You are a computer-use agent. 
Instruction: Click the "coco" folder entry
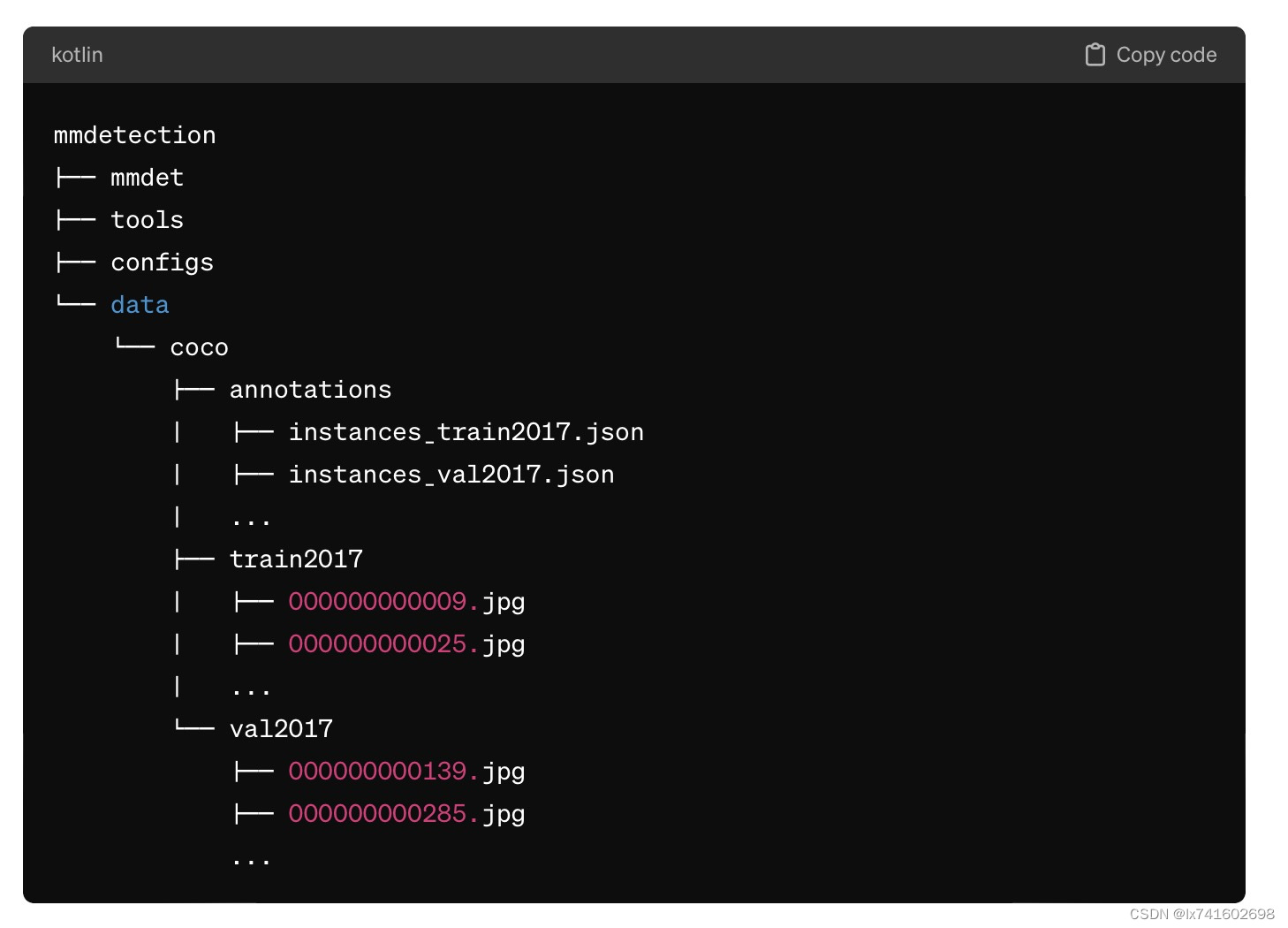[x=200, y=347]
